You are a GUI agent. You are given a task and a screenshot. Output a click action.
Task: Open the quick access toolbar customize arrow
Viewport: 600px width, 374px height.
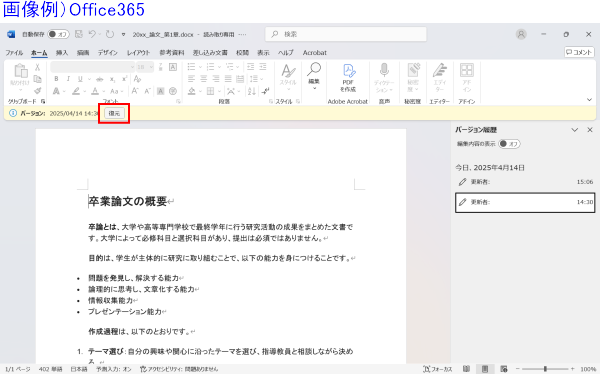tap(123, 34)
